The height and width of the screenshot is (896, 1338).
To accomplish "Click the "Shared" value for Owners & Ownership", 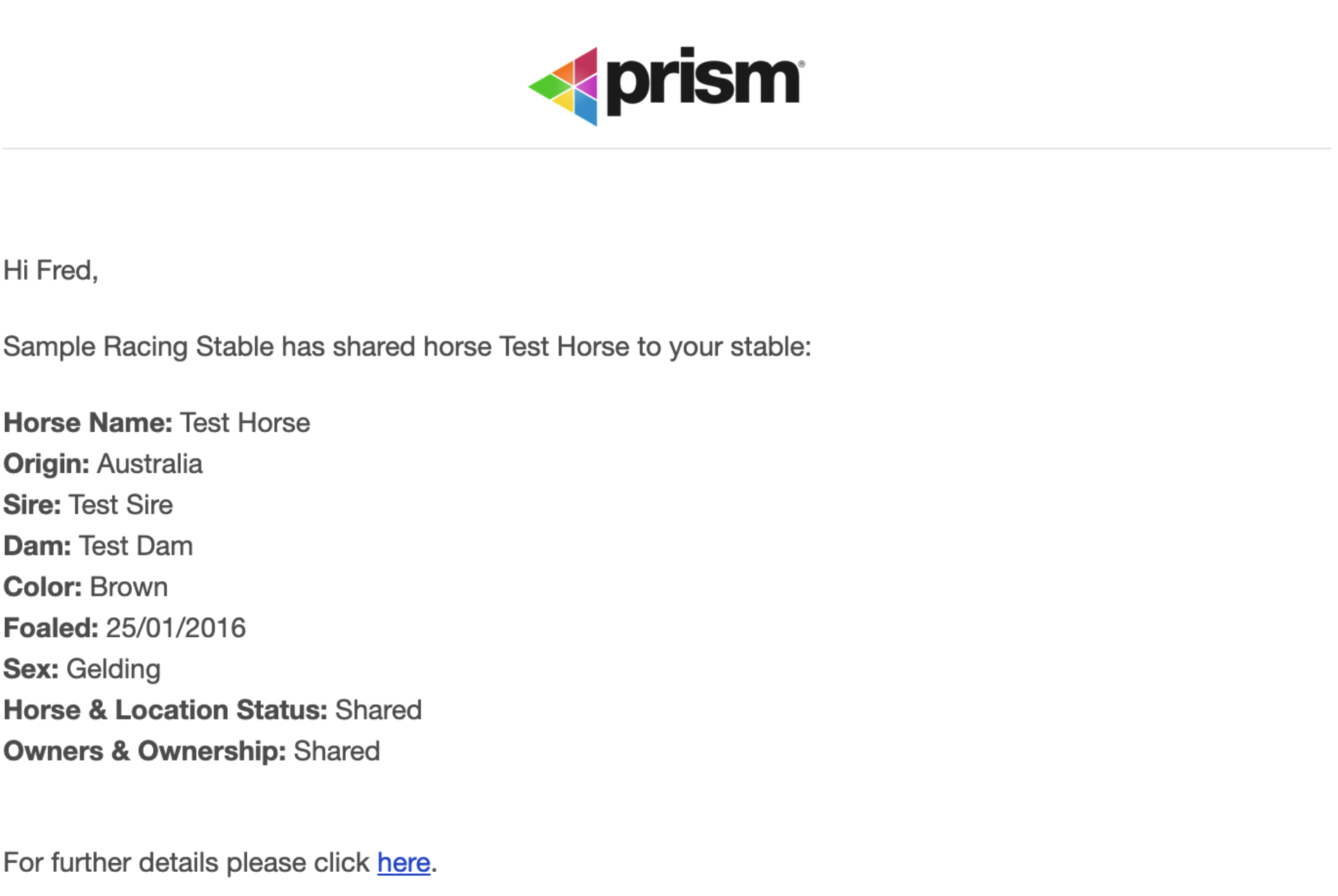I will tap(337, 751).
